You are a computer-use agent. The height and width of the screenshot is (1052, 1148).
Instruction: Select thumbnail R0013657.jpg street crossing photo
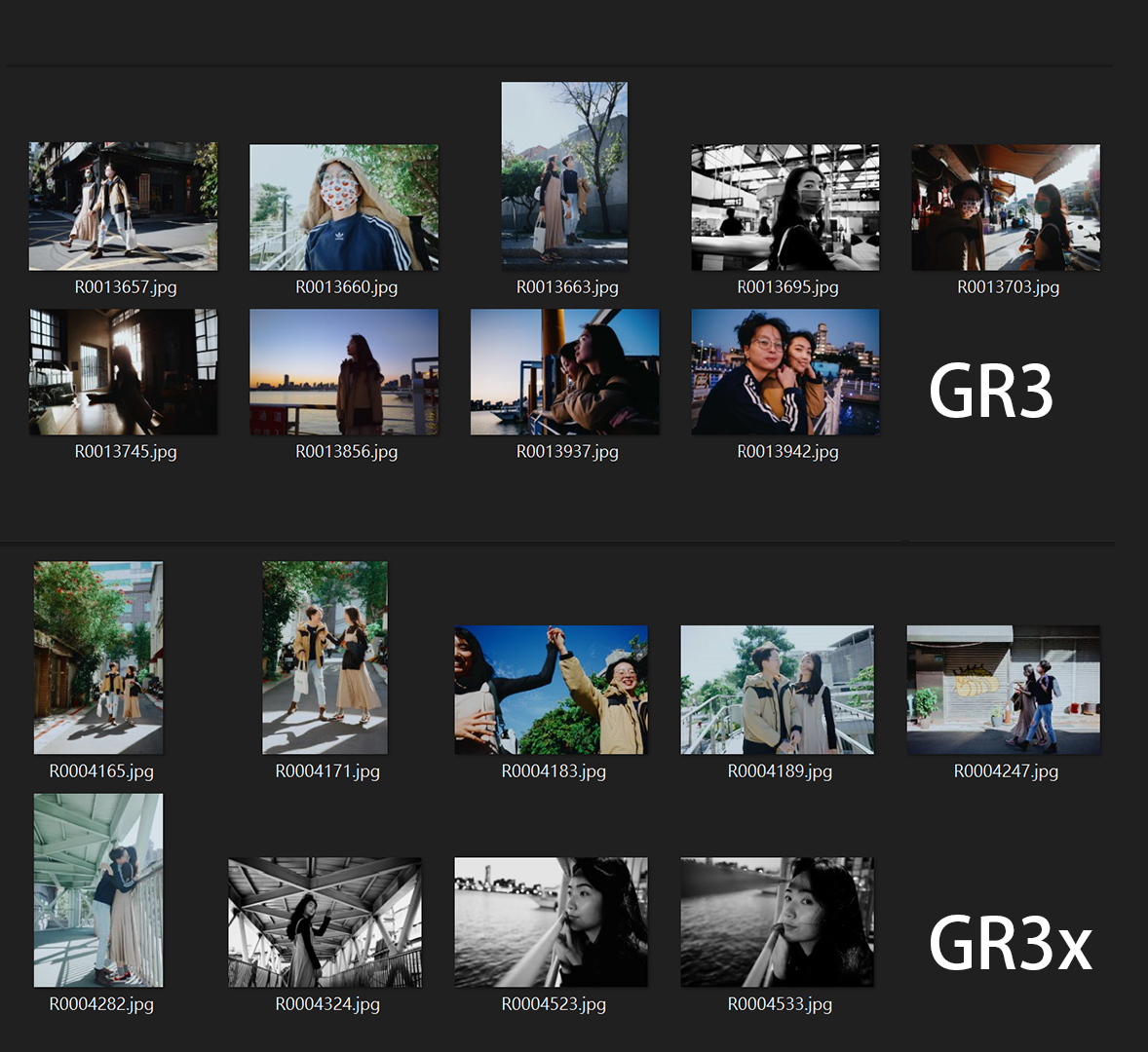[123, 207]
